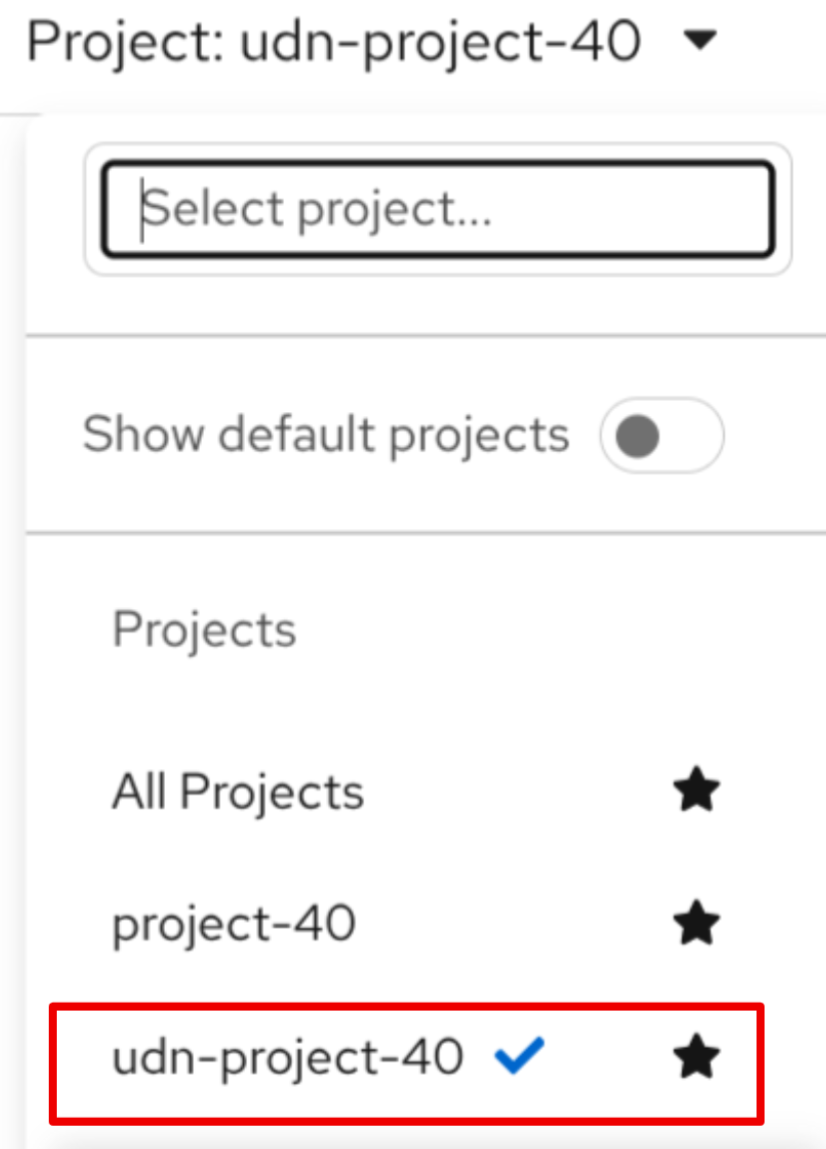Image resolution: width=826 pixels, height=1149 pixels.
Task: Select All Projects from the list
Action: point(238,793)
